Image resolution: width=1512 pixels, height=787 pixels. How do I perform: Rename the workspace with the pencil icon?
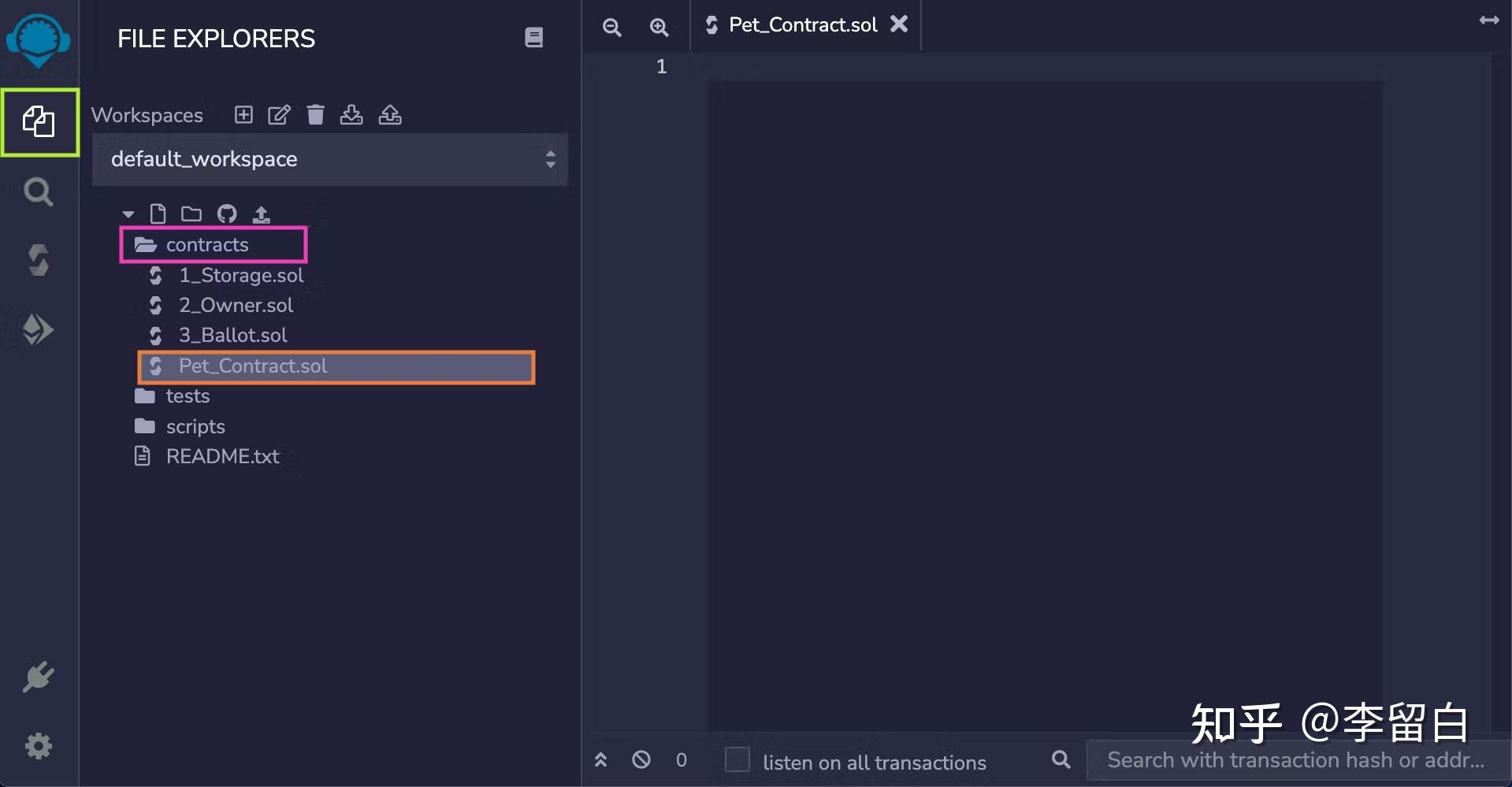(x=279, y=115)
